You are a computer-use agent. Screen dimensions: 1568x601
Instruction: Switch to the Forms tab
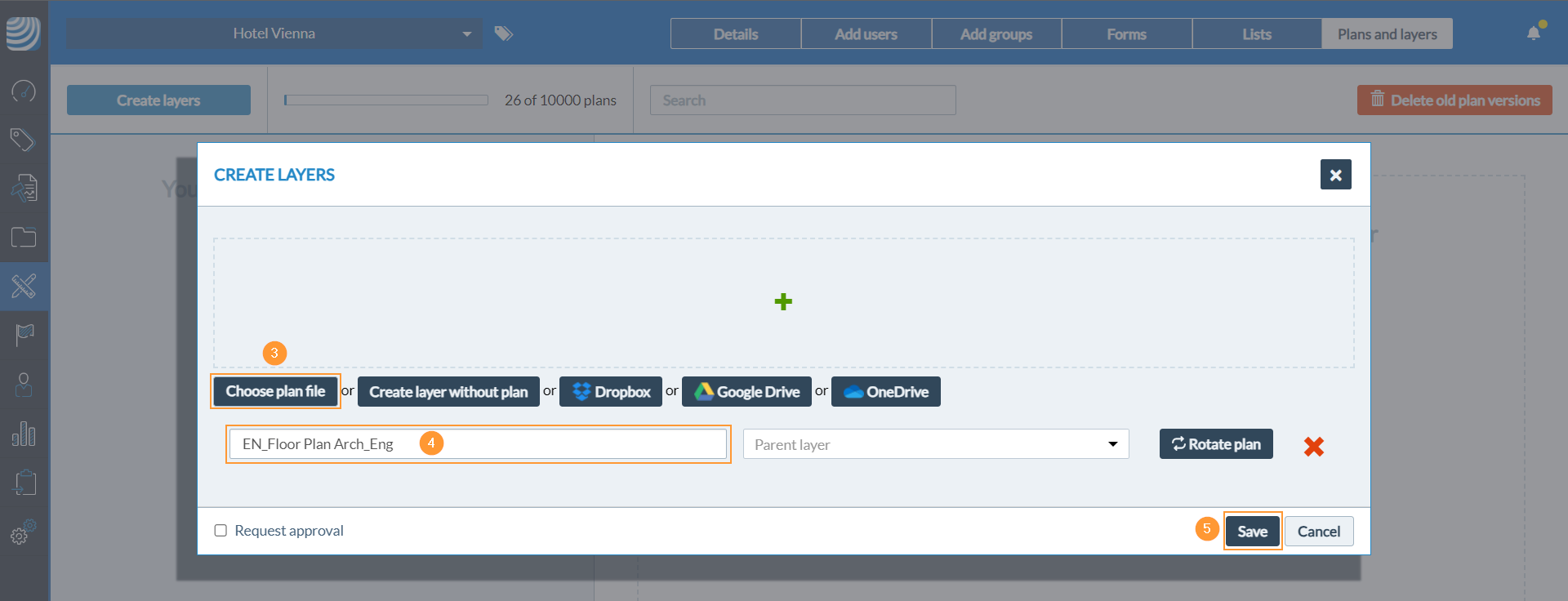1126,34
